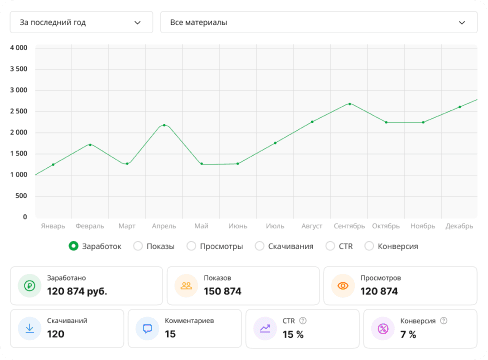Click the "15 %" CTR value
The height and width of the screenshot is (360, 488).
click(x=293, y=335)
